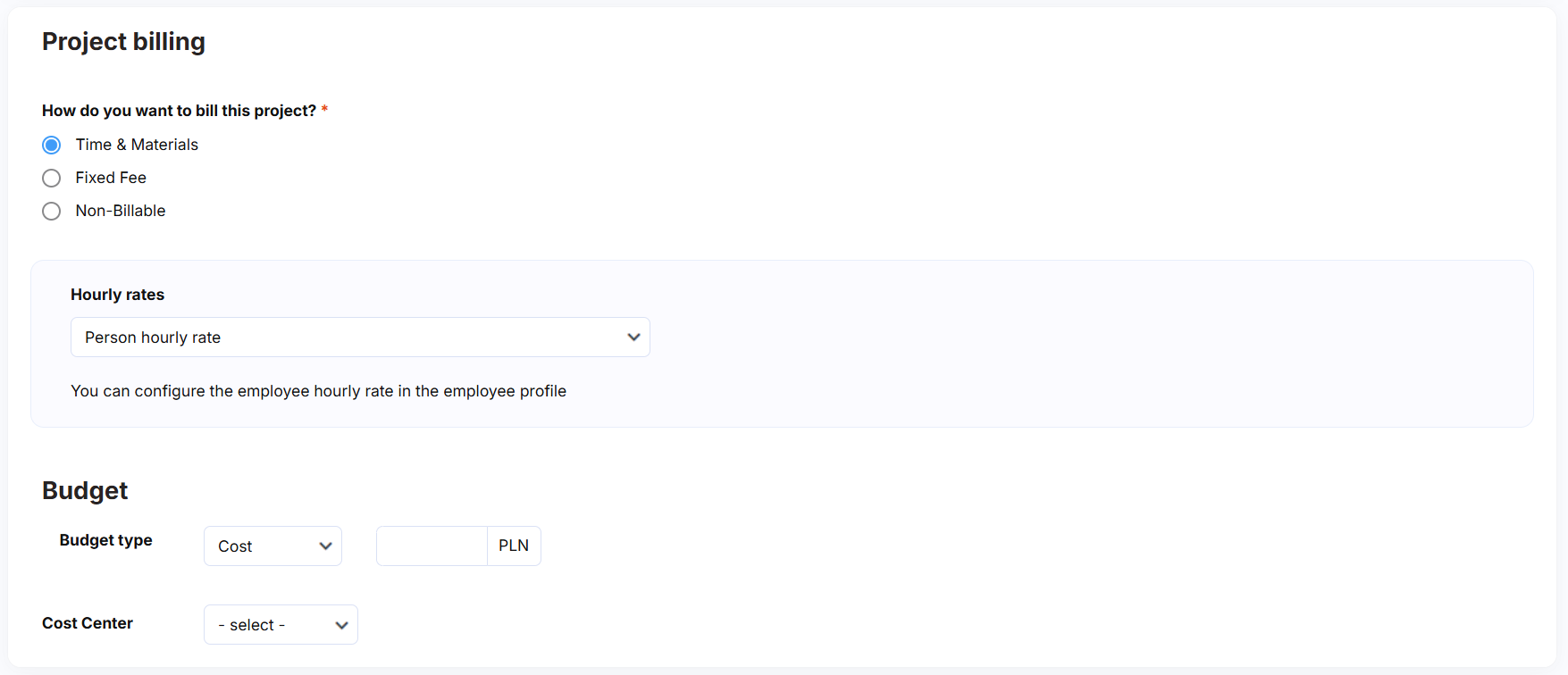Image resolution: width=1568 pixels, height=675 pixels.
Task: Click the Budget type field label
Action: (x=105, y=540)
